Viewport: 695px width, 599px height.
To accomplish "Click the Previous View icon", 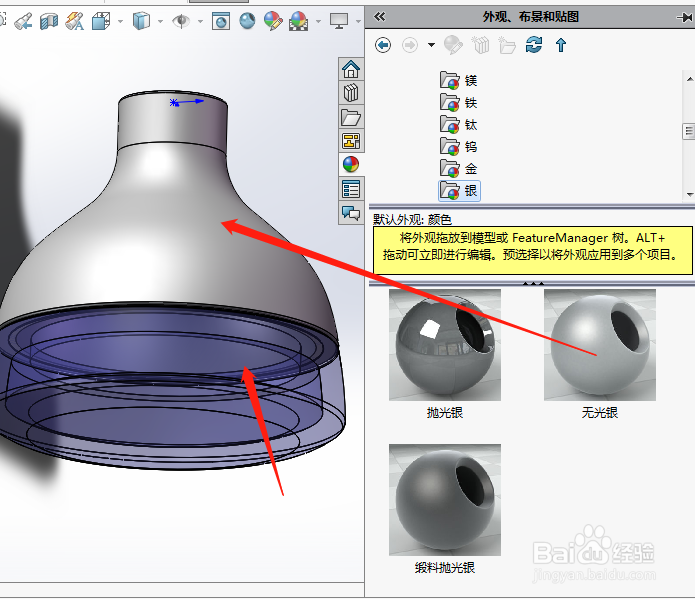I will pyautogui.click(x=23, y=21).
